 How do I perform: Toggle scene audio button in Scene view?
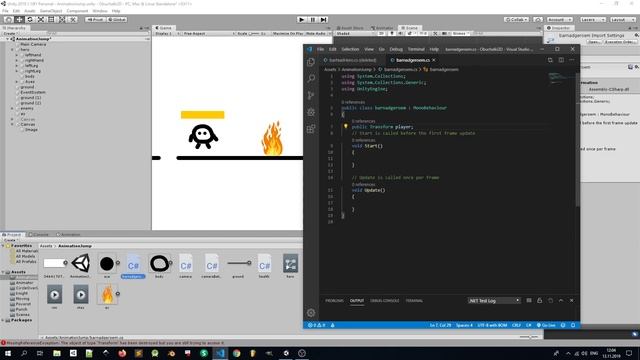click(400, 33)
